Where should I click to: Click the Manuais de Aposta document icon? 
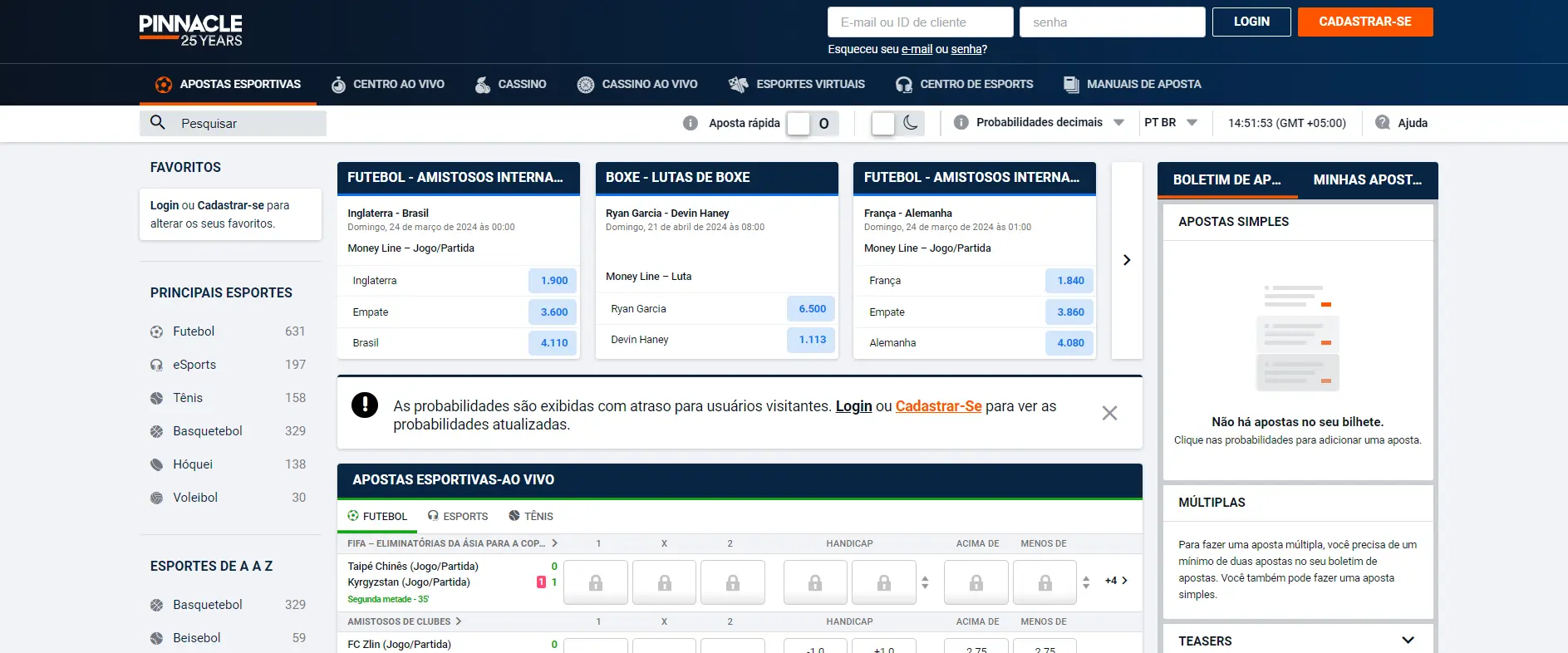click(1071, 84)
